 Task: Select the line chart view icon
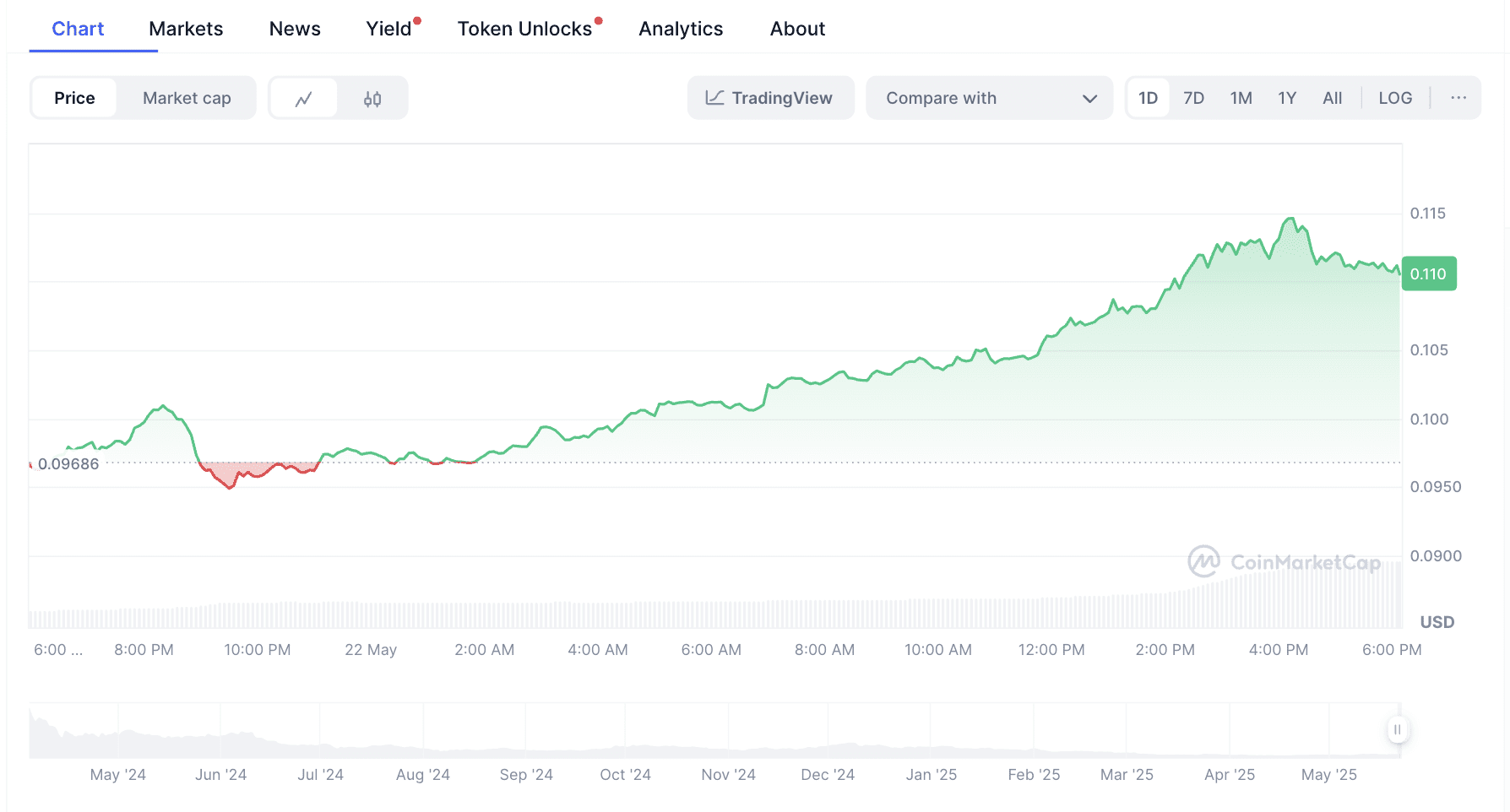pyautogui.click(x=303, y=99)
